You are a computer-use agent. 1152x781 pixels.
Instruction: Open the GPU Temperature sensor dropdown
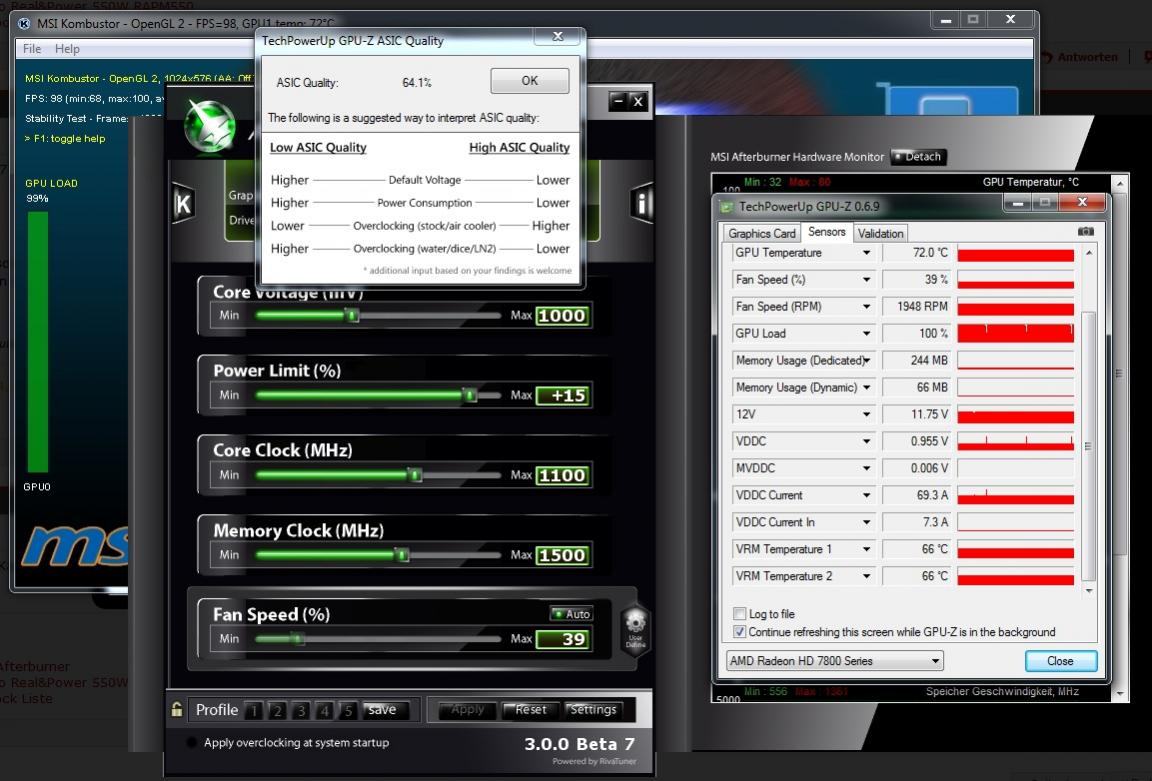click(x=867, y=253)
